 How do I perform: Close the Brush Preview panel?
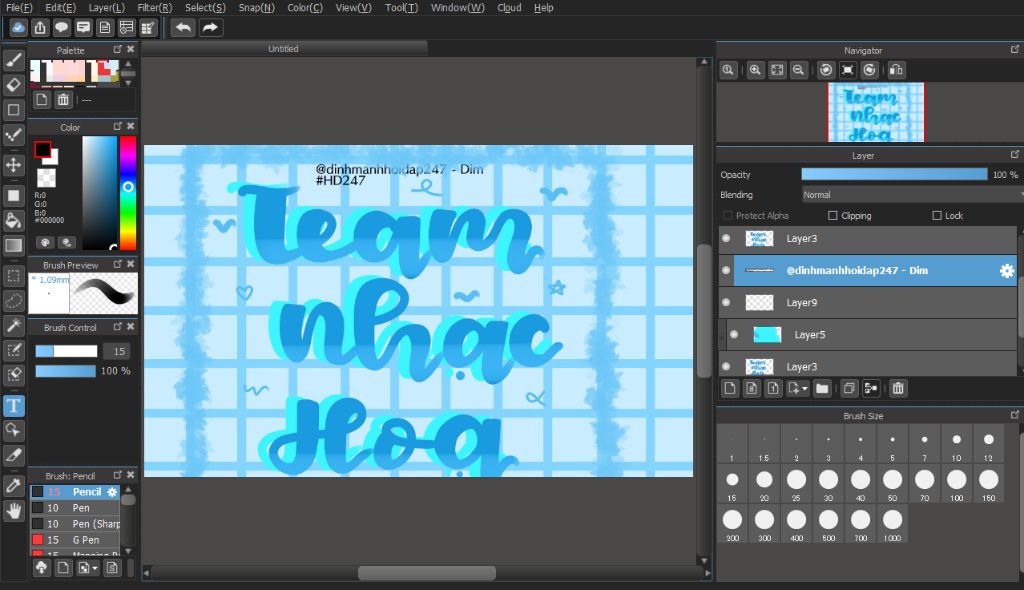131,264
